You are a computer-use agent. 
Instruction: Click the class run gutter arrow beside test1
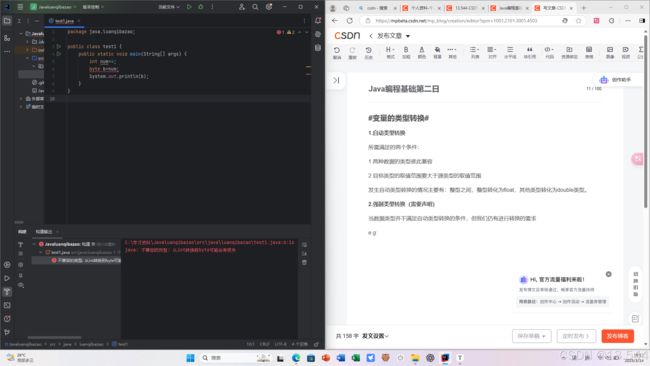tap(58, 46)
